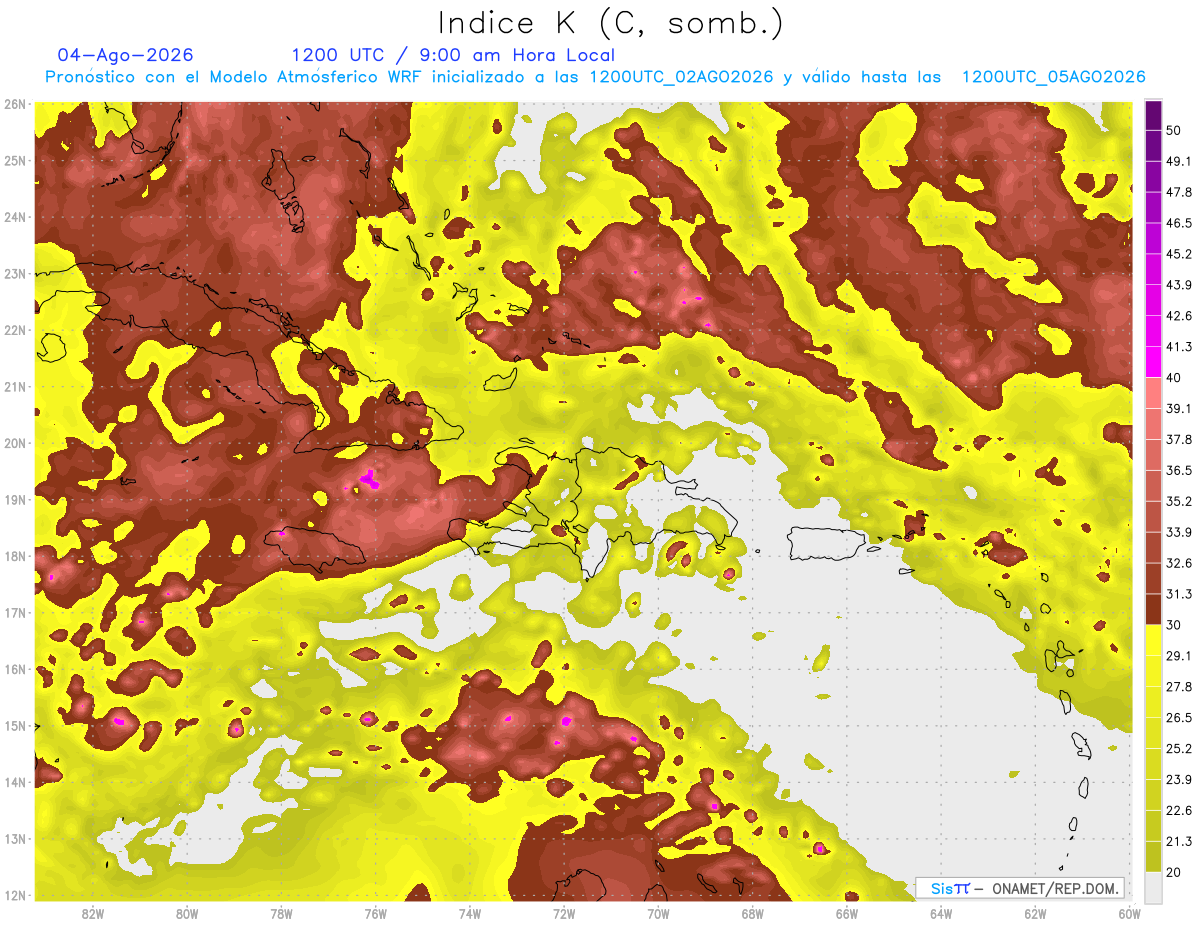1200x927 pixels.
Task: Click the colorbar value "43.9"
Action: [1179, 284]
